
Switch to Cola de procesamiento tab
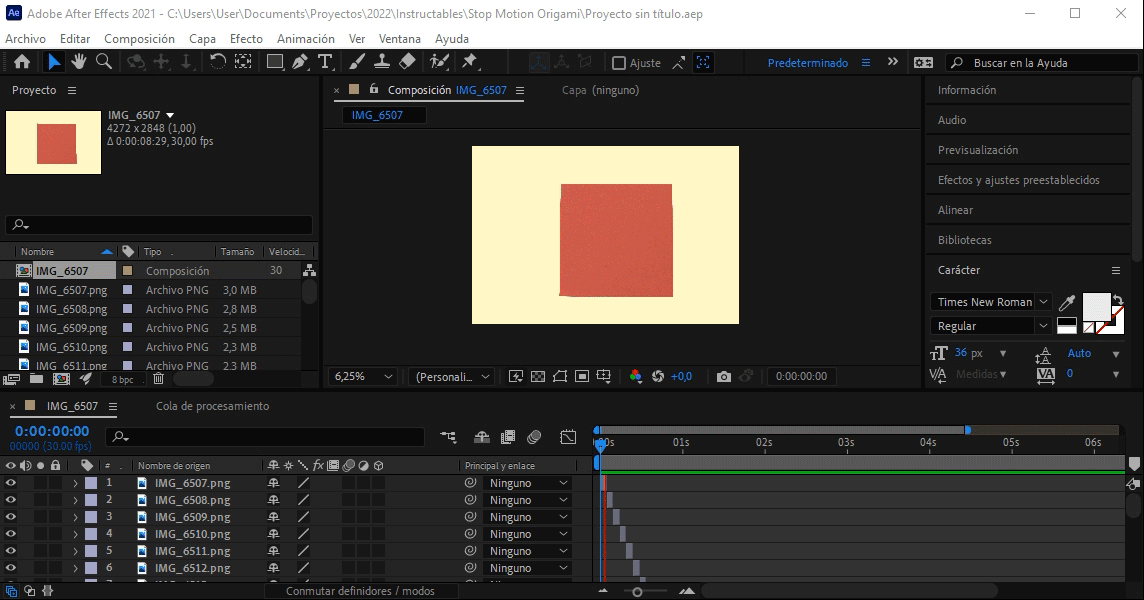point(212,406)
